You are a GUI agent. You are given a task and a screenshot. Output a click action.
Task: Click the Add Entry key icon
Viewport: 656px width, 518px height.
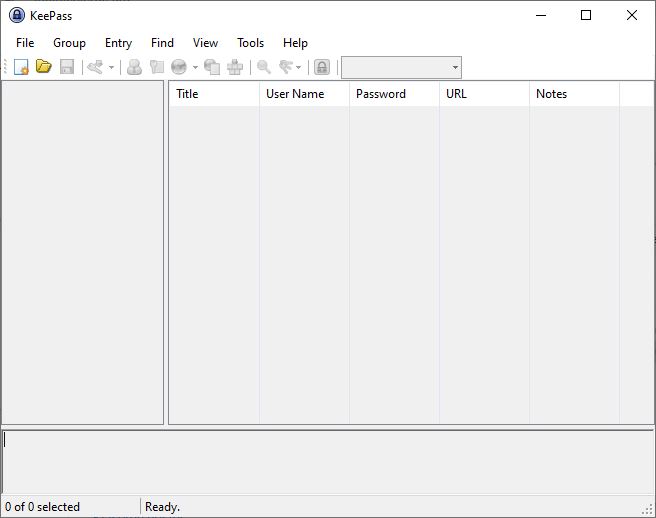click(x=95, y=67)
